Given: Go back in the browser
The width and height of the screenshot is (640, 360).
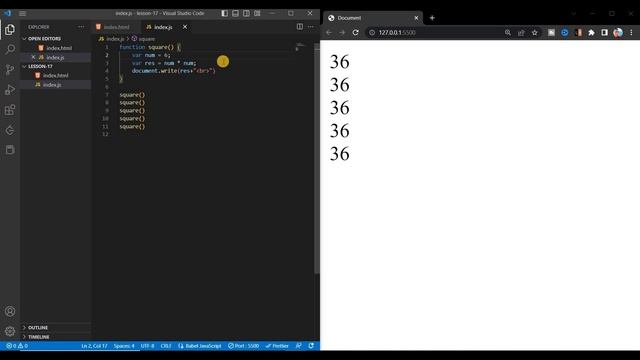Looking at the screenshot, I should (329, 33).
